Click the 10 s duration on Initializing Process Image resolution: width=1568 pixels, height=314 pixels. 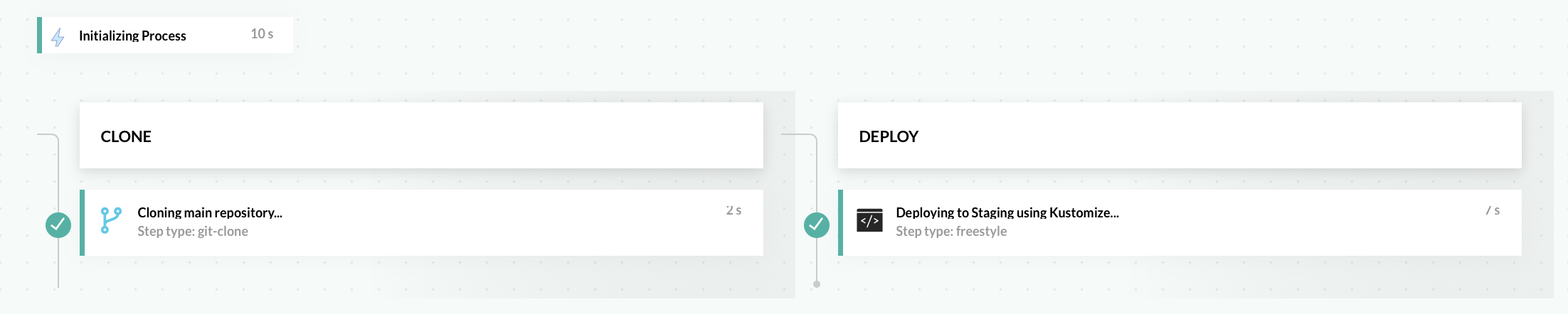pyautogui.click(x=262, y=34)
